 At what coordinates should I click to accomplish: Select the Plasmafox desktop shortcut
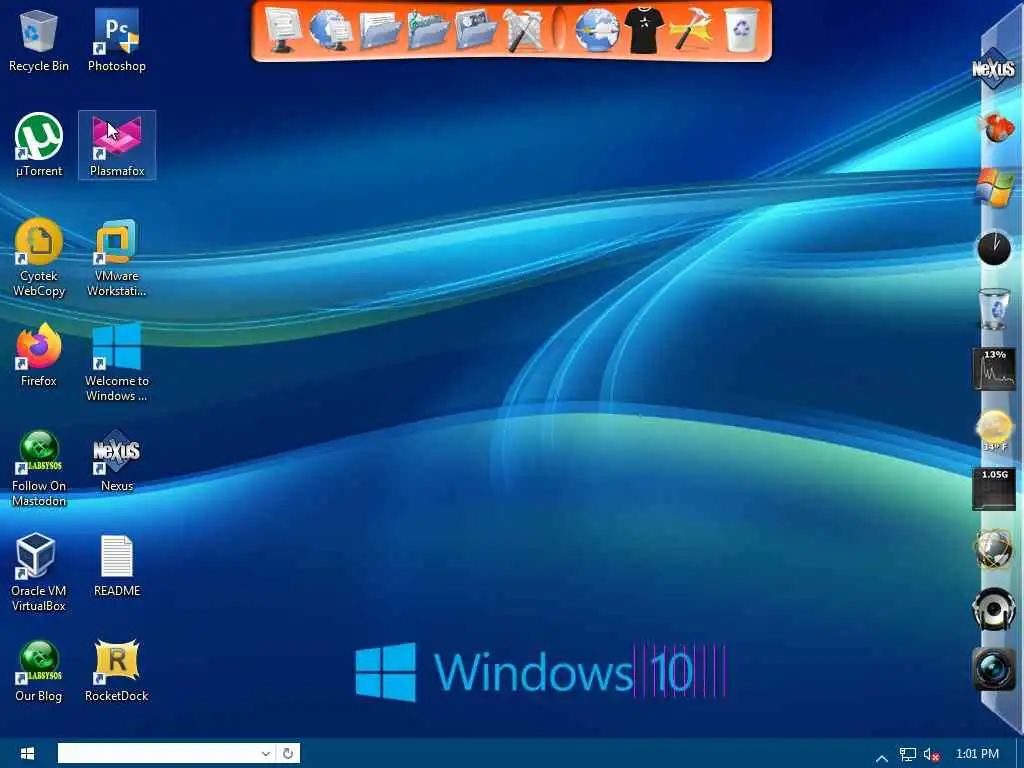117,145
